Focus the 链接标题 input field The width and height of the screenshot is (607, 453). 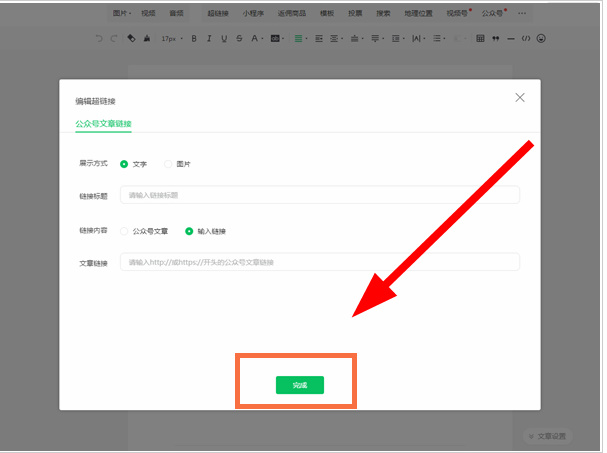click(x=320, y=195)
